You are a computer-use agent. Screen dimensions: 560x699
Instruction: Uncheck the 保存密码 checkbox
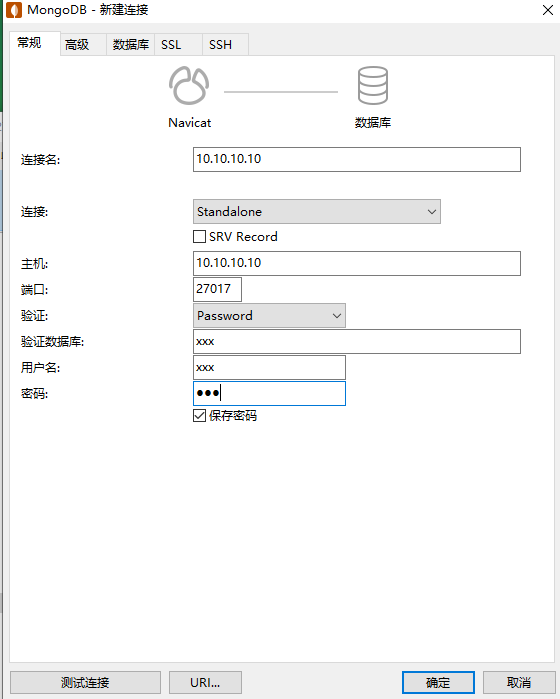[x=199, y=415]
